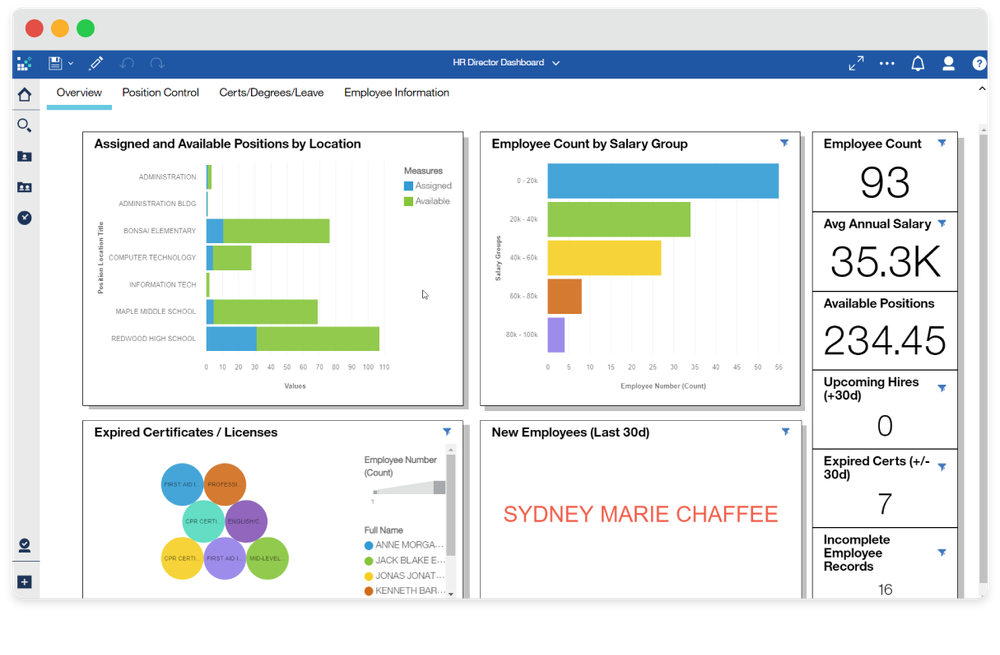Viewport: 1000px width, 655px height.
Task: Switch to the Position Control tab
Action: [160, 92]
